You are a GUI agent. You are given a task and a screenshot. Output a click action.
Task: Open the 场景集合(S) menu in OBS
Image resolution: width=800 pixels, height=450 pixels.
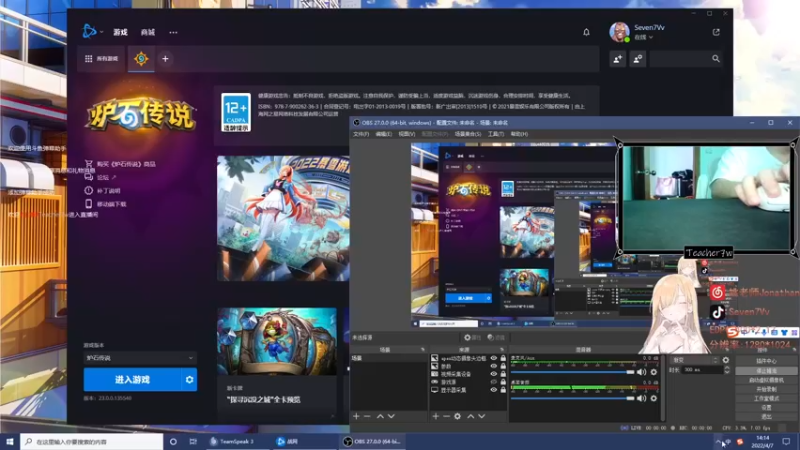click(x=467, y=134)
